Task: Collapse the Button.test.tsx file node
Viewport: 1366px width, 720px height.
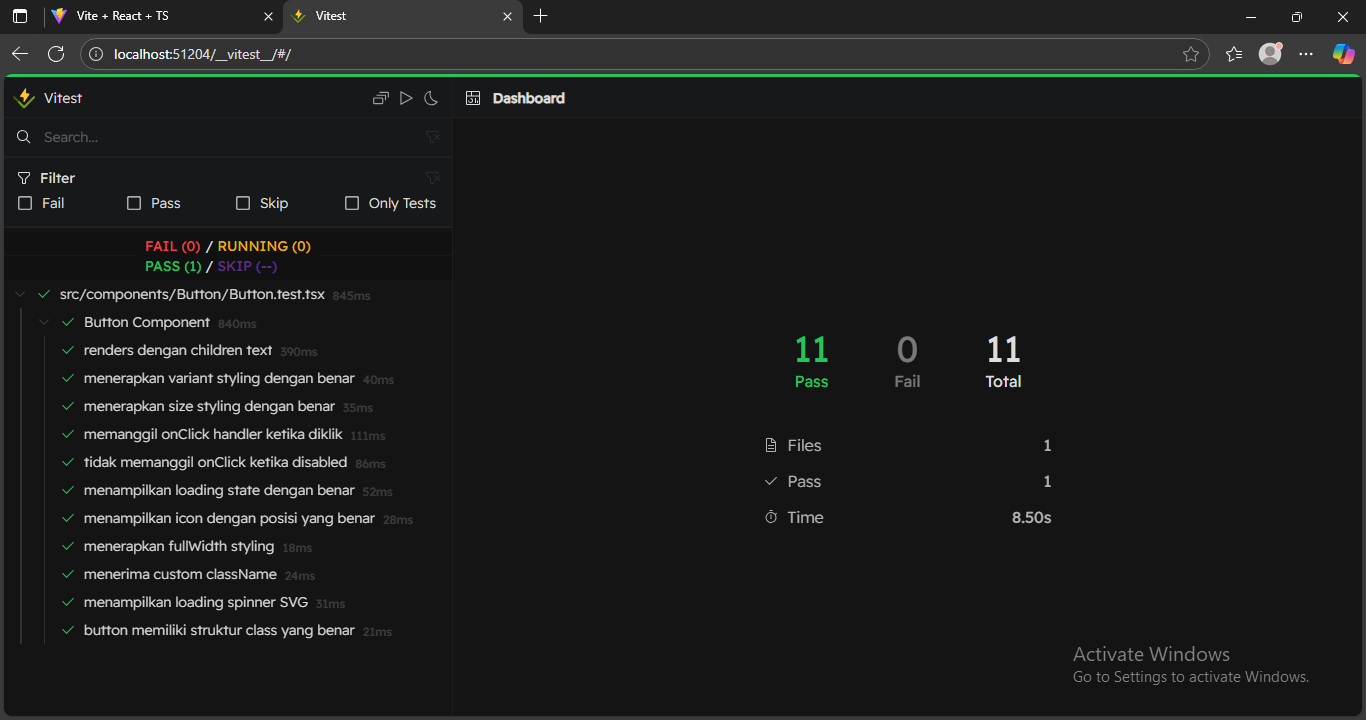Action: click(20, 295)
